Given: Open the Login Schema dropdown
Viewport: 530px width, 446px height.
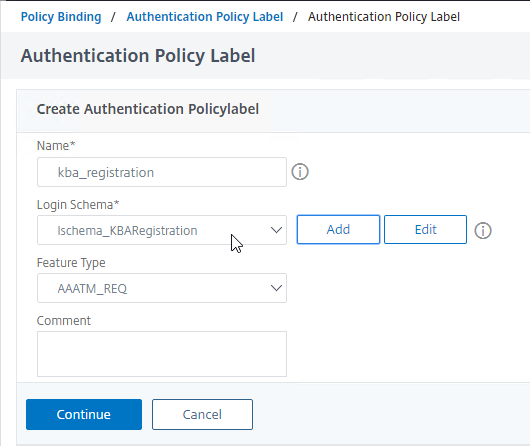Looking at the screenshot, I should 162,230.
